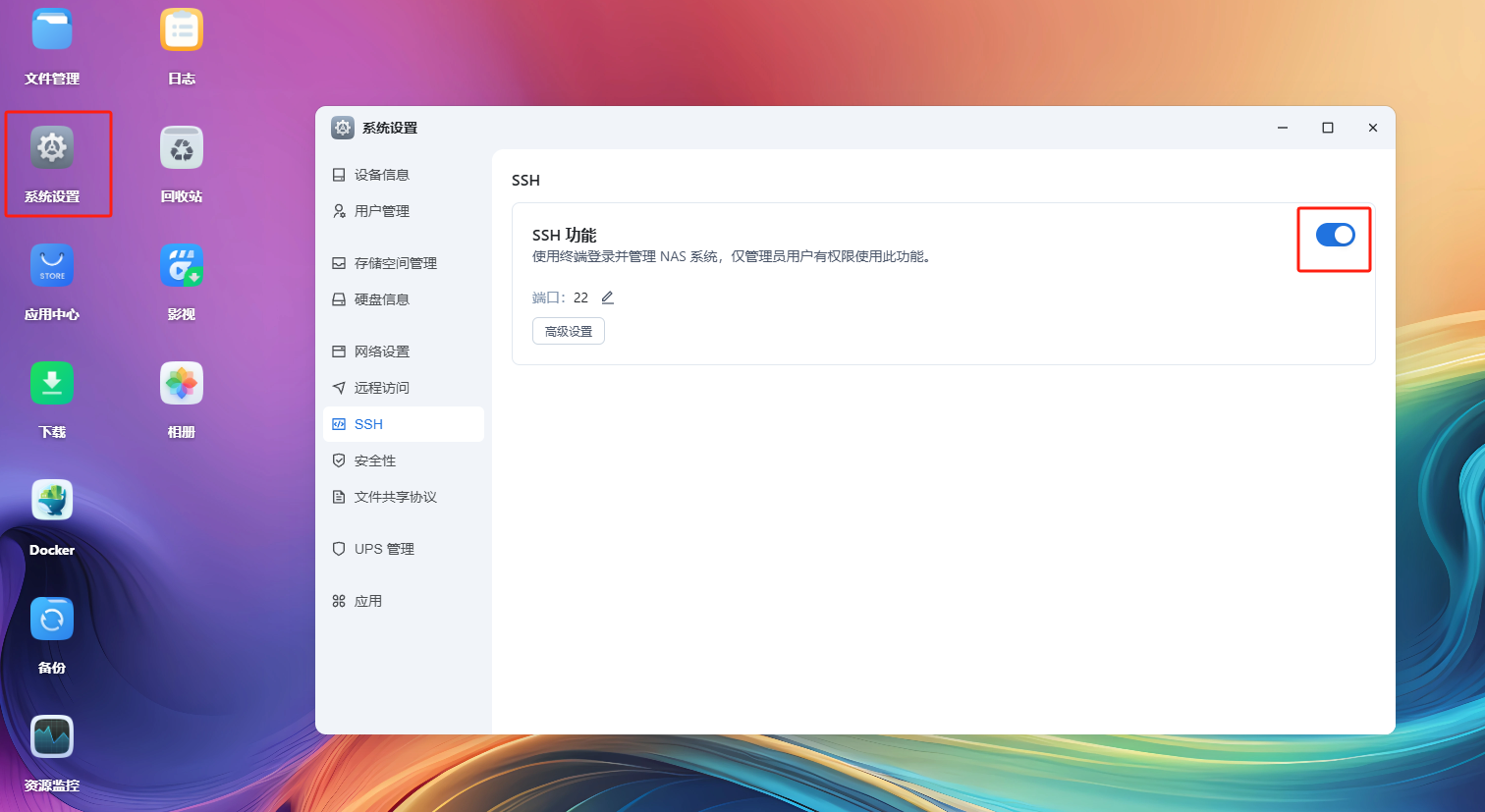Open the 用户管理 user management section
The image size is (1485, 812).
coord(382,210)
